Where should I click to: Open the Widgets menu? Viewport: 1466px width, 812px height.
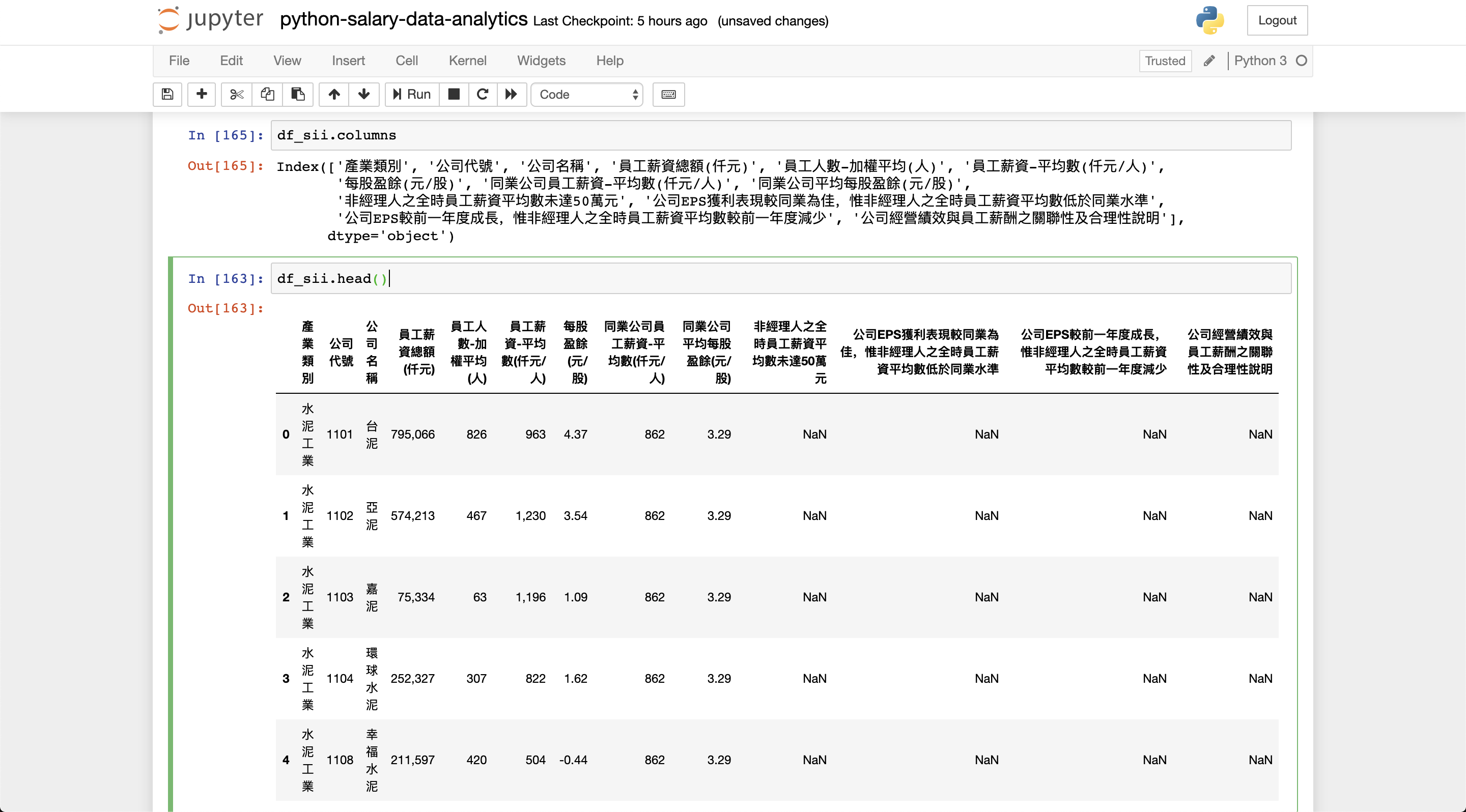tap(541, 61)
